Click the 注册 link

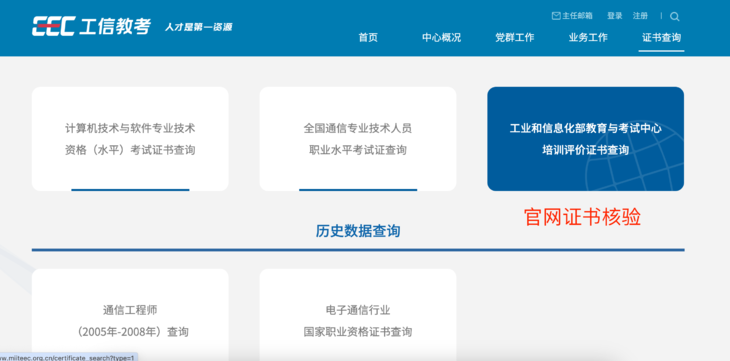(x=640, y=16)
